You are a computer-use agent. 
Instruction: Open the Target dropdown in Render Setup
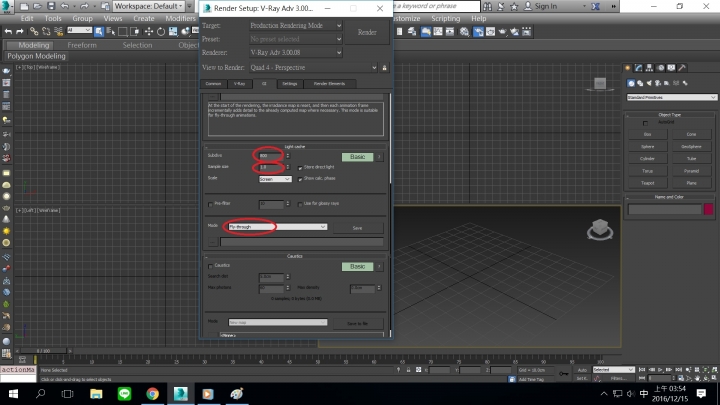click(x=296, y=25)
